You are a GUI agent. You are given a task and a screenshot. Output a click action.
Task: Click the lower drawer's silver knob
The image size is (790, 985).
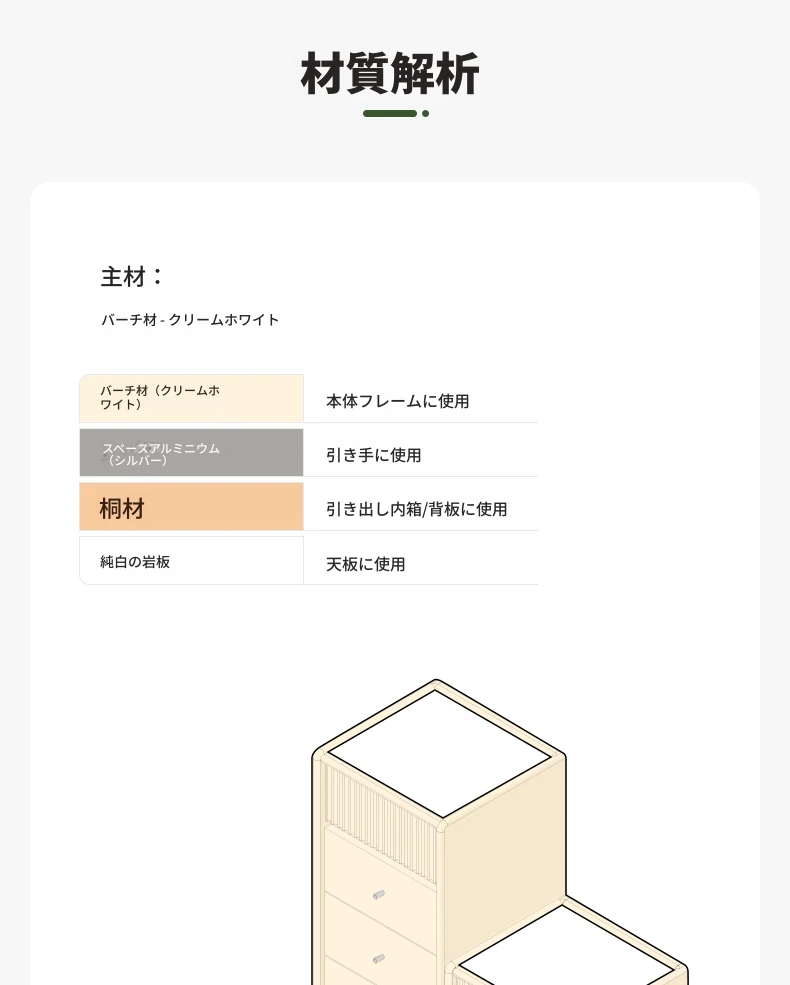[378, 959]
